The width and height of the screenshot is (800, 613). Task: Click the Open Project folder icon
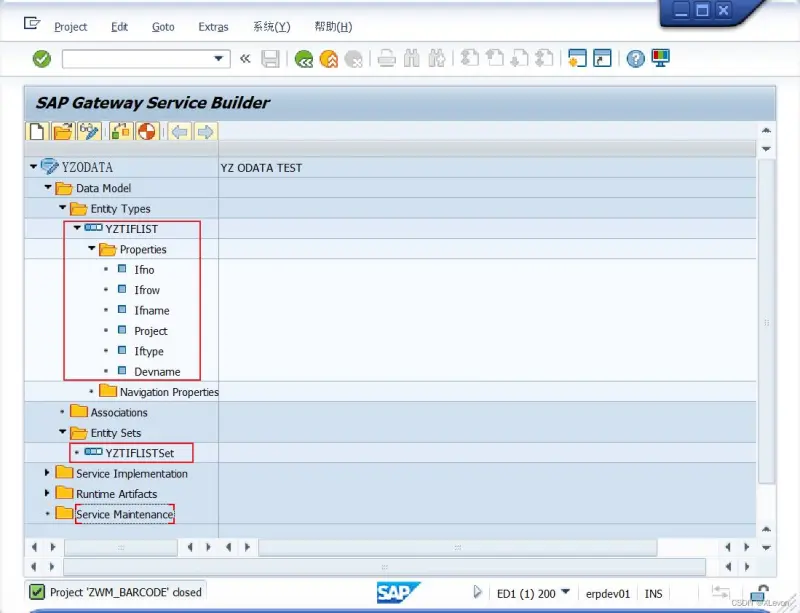pos(63,132)
